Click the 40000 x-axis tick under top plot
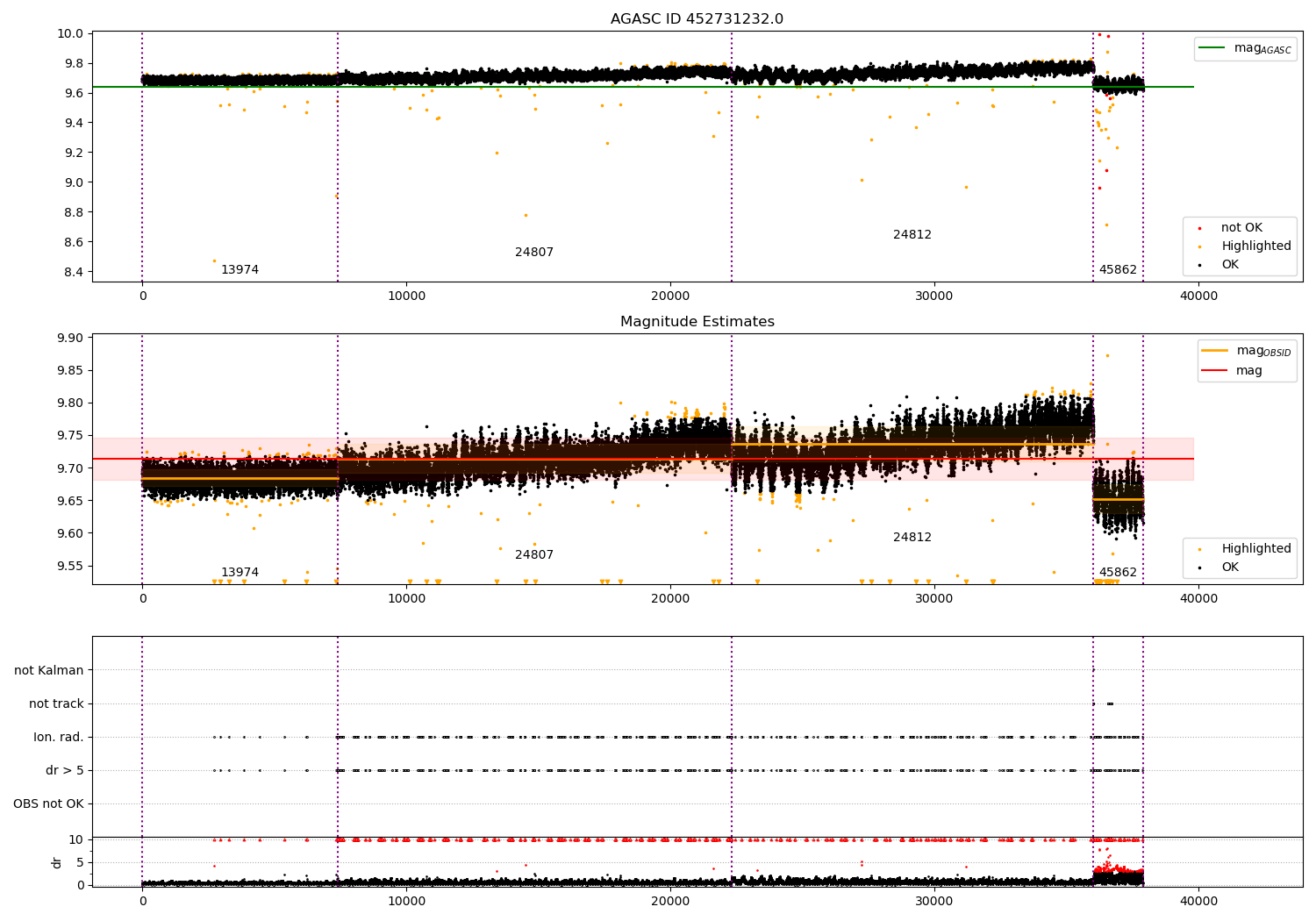The height and width of the screenshot is (921, 1316). coord(1198,296)
